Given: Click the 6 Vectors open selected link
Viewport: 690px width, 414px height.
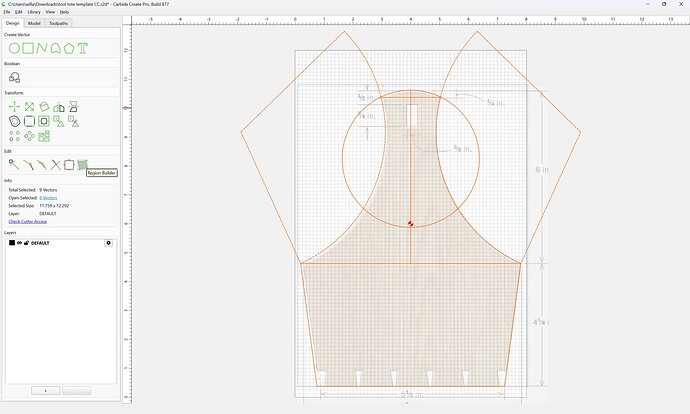Looking at the screenshot, I should [x=48, y=198].
